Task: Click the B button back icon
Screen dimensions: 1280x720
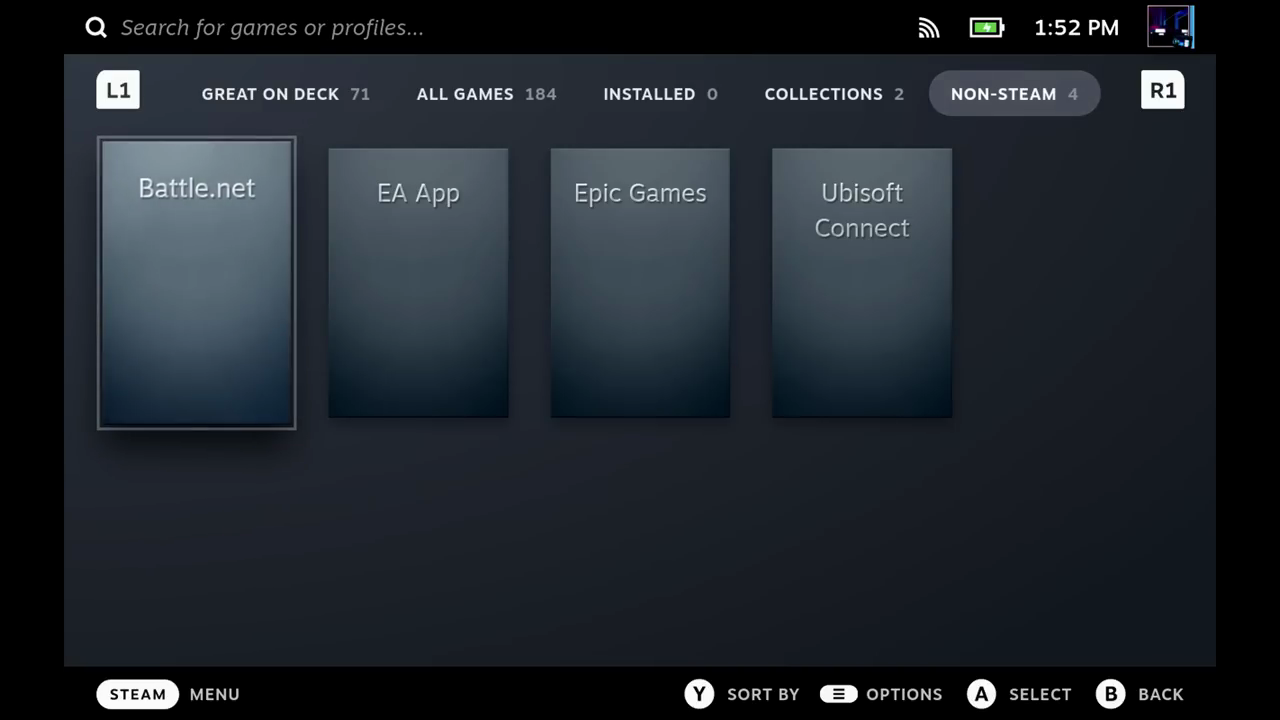Action: point(1110,694)
